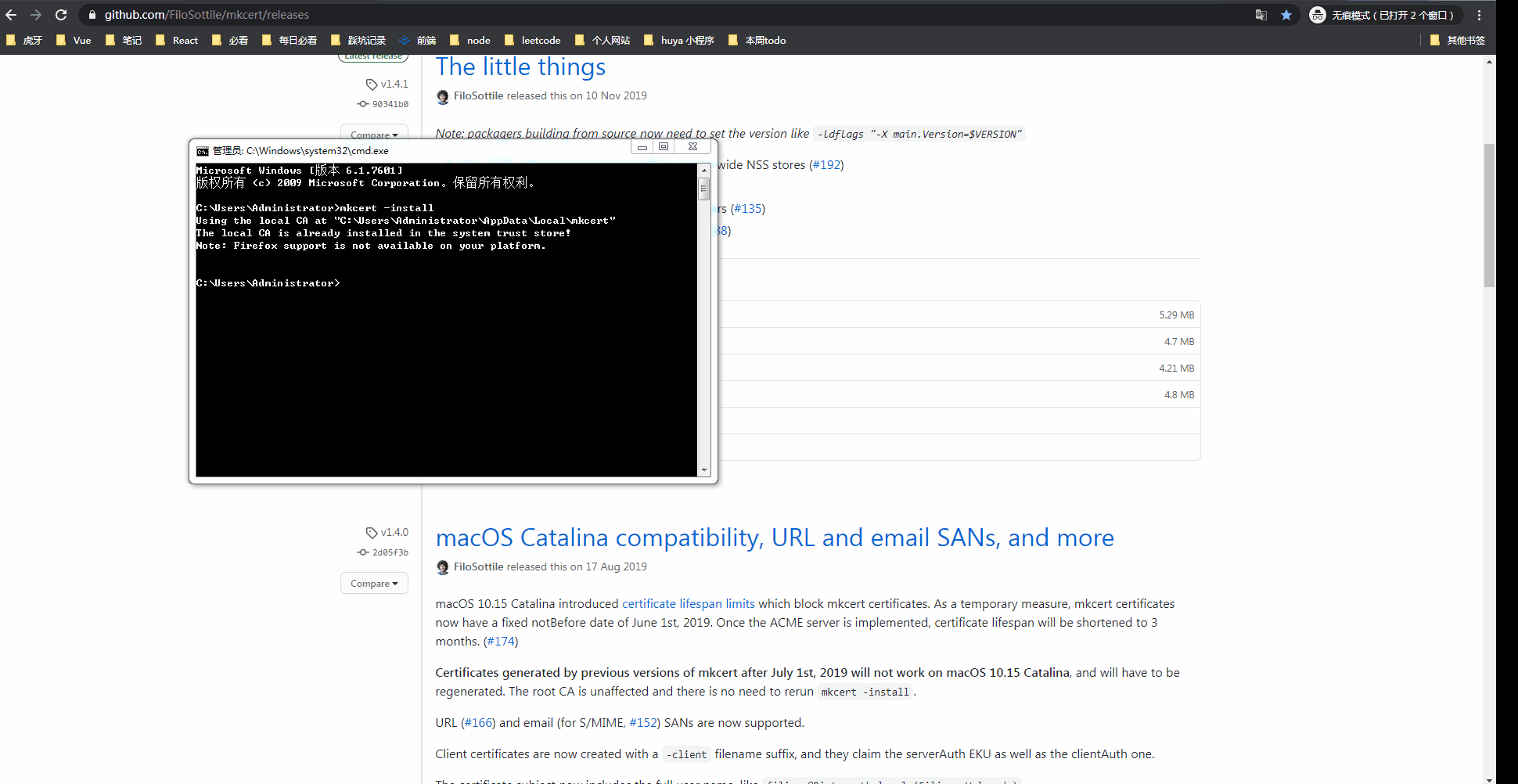This screenshot has height=784, width=1518.
Task: Open the release titled The little things
Action: pyautogui.click(x=520, y=67)
